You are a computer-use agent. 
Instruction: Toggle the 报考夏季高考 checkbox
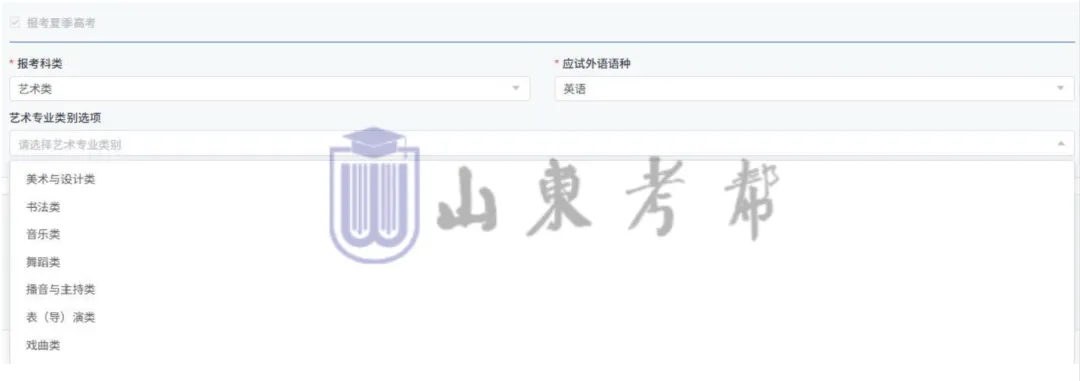pyautogui.click(x=15, y=23)
